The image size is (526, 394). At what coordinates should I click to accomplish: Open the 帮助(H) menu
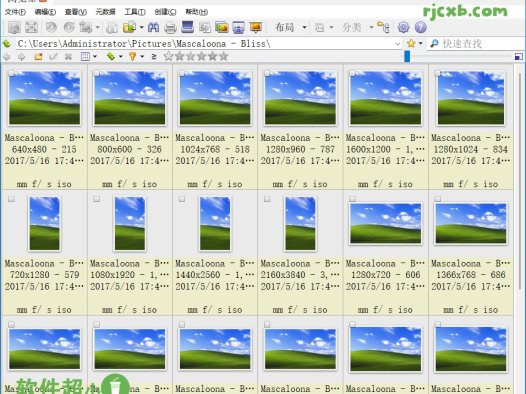[x=196, y=12]
